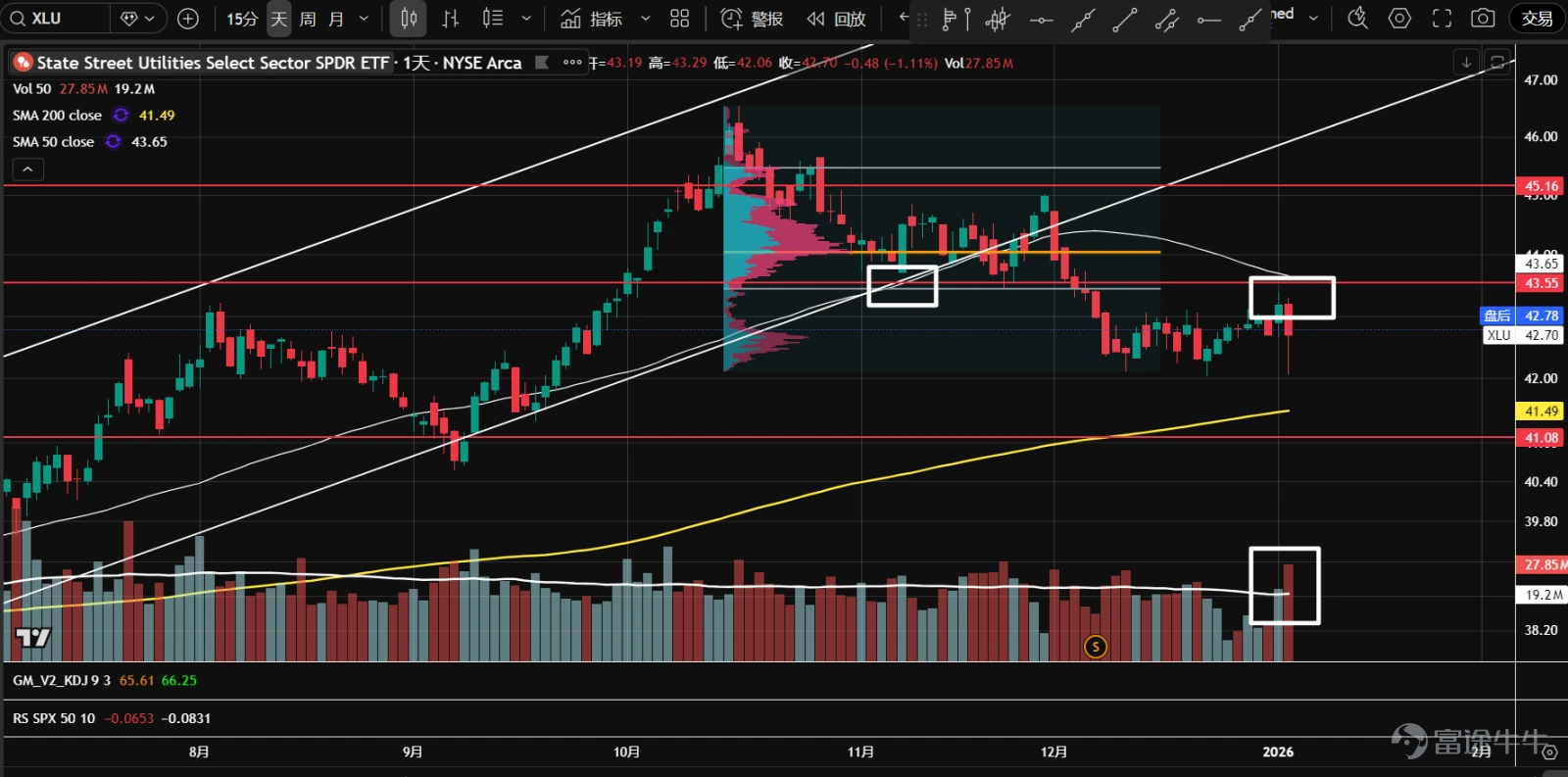
Task: Open the layout grid selector icon
Action: pyautogui.click(x=680, y=19)
